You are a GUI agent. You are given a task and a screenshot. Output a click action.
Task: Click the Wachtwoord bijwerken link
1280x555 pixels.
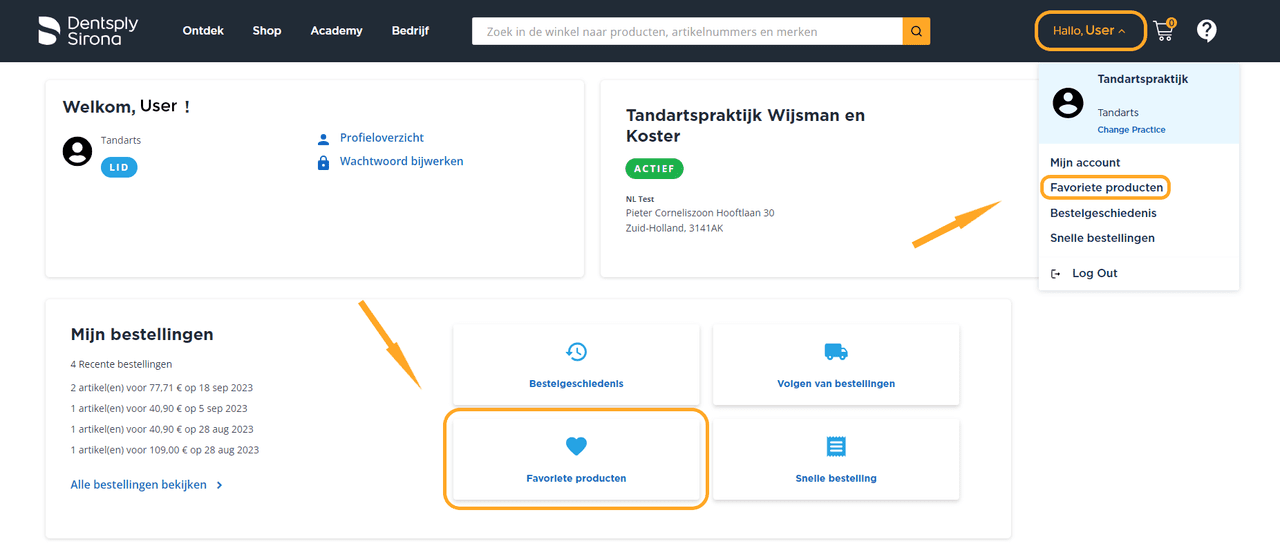coord(401,161)
